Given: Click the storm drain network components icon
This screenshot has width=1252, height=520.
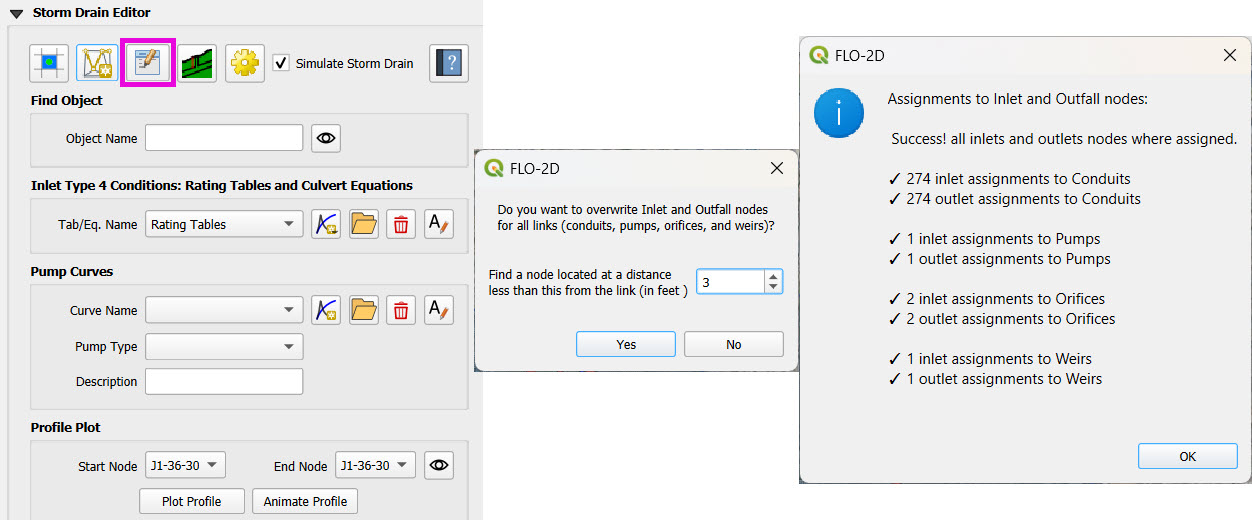Looking at the screenshot, I should [x=97, y=63].
